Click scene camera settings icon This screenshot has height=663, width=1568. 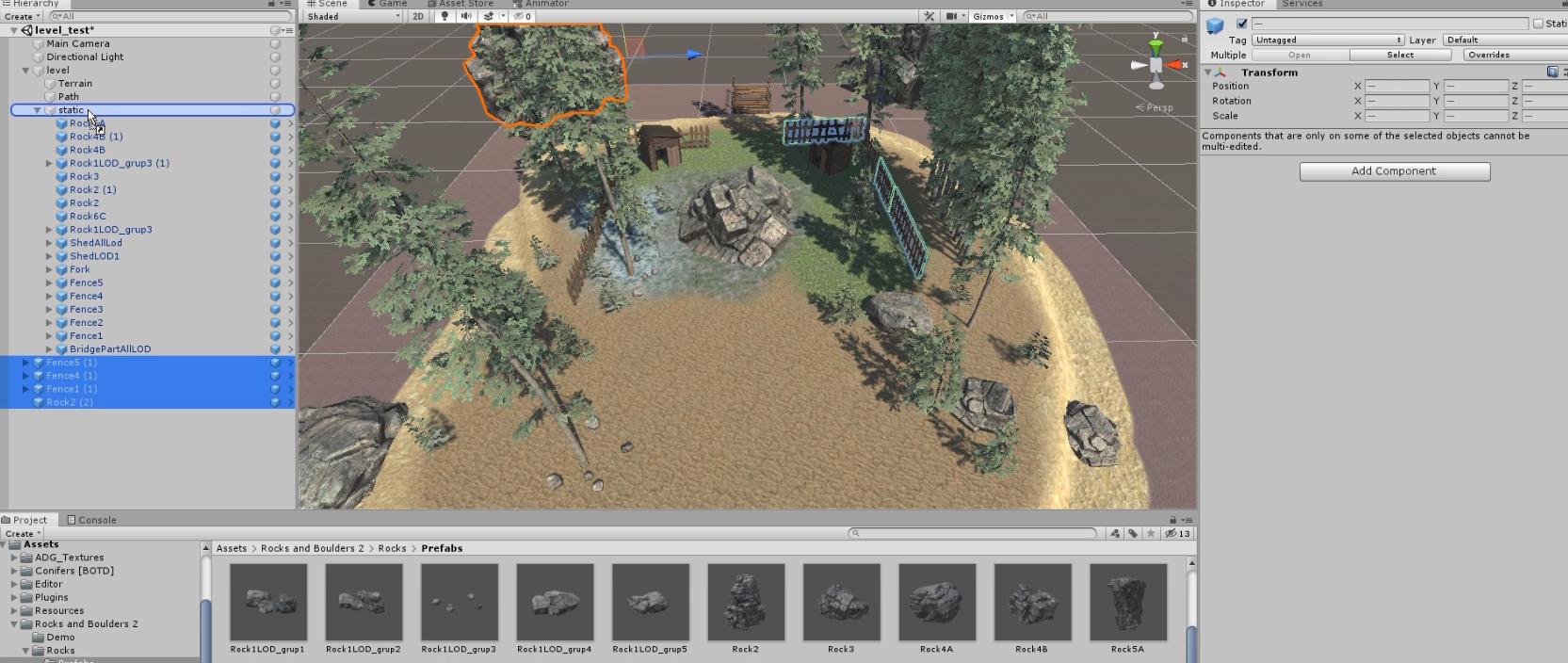click(x=952, y=16)
